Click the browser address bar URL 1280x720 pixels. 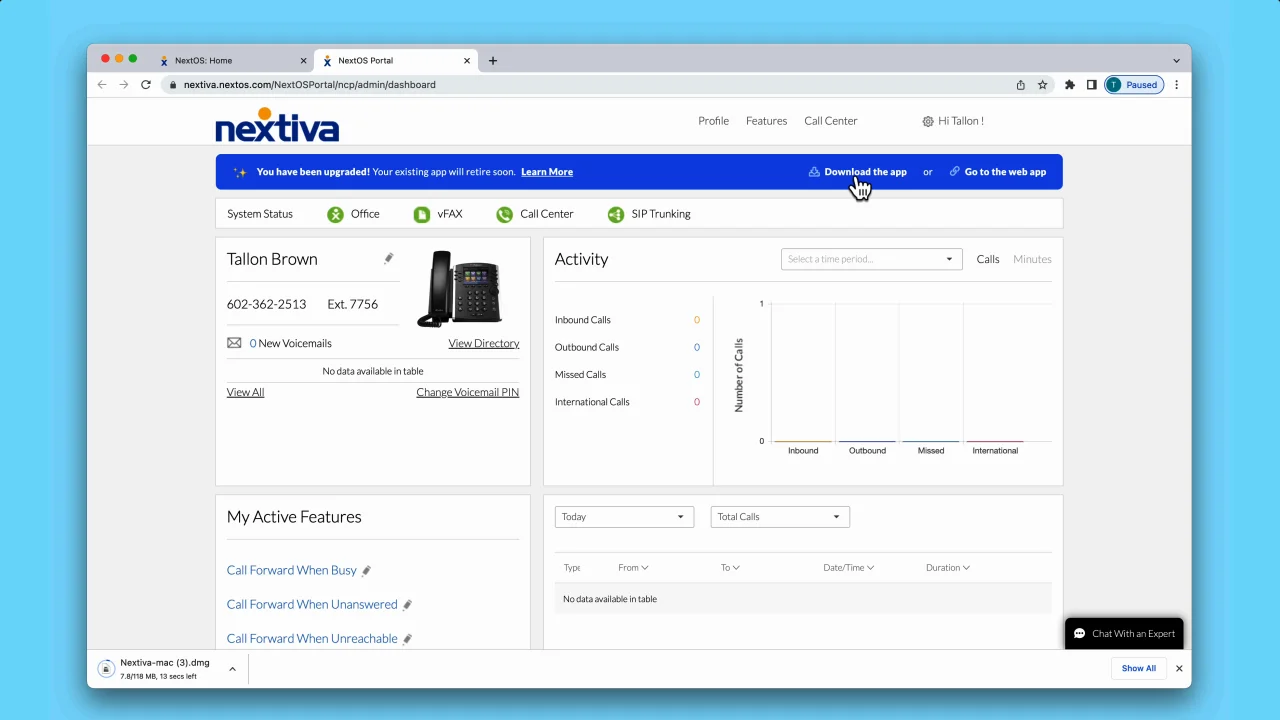309,85
